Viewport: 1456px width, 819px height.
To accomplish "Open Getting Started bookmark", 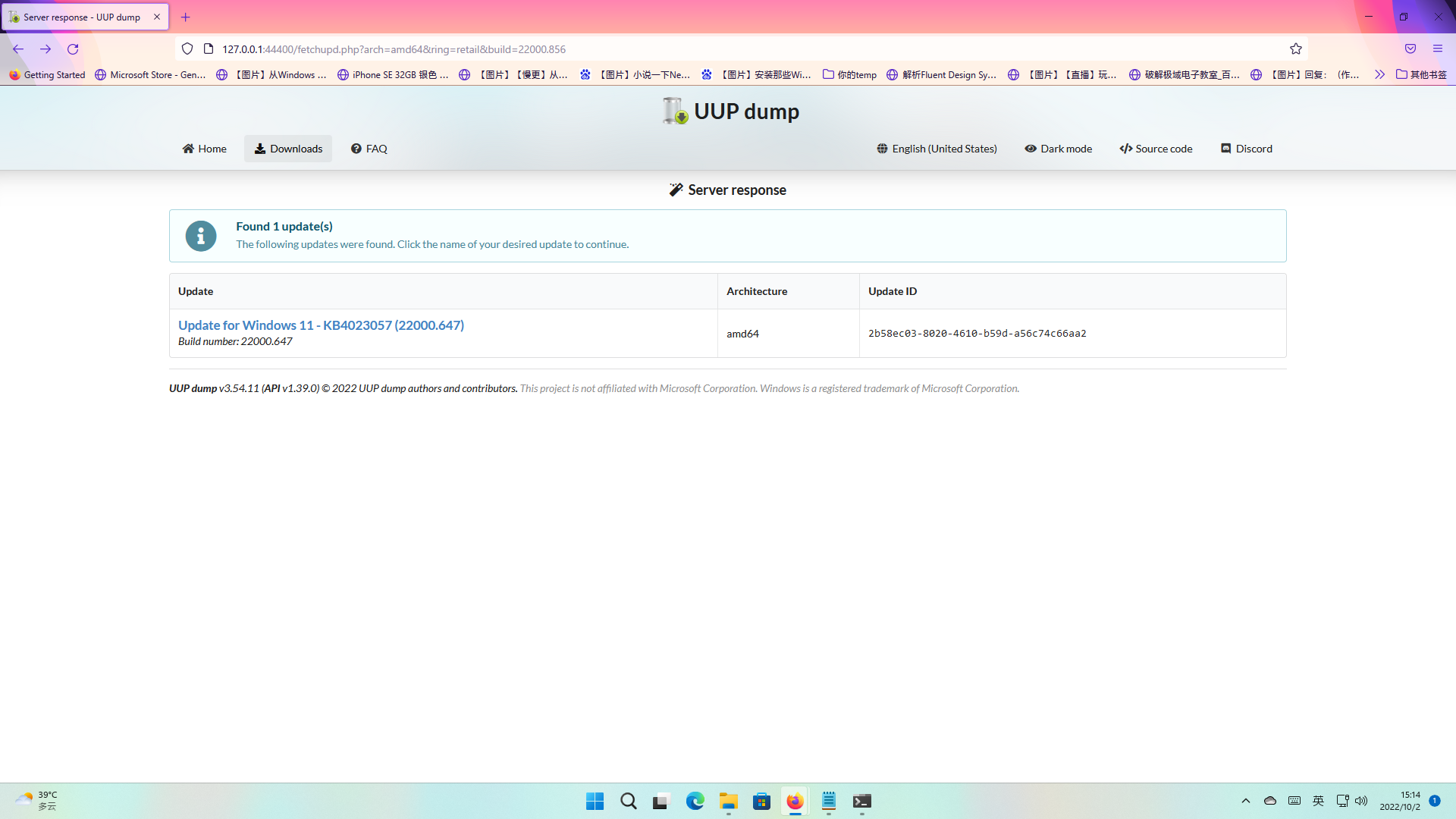I will [x=47, y=75].
